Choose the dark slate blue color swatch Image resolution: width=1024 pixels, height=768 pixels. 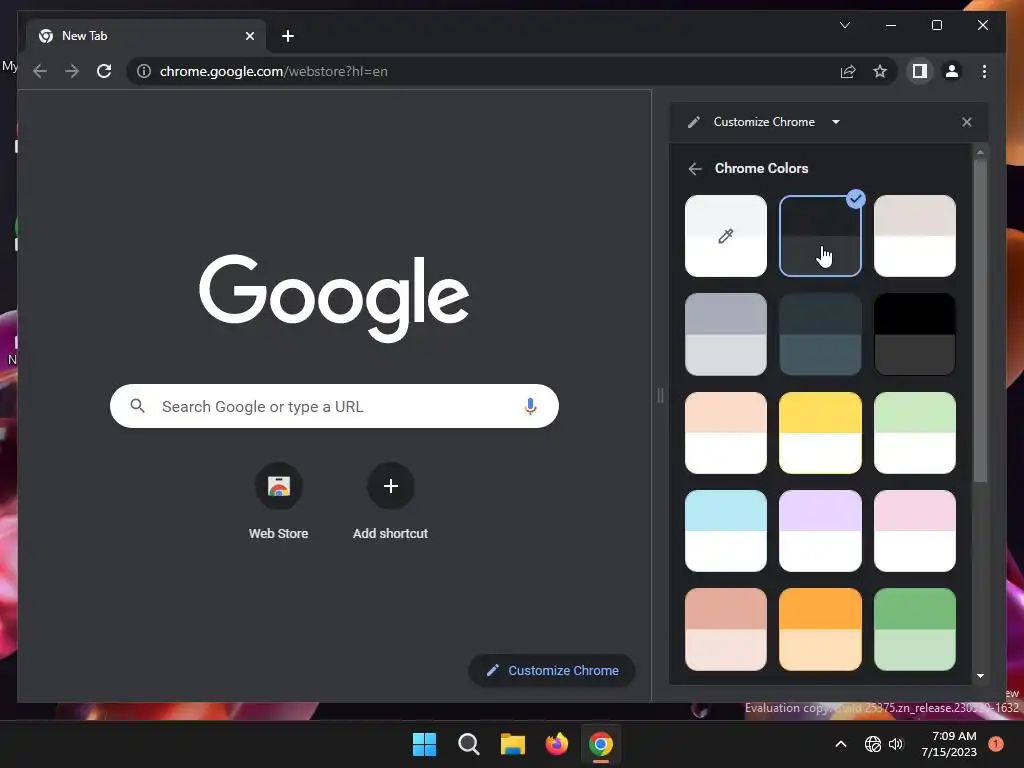tap(820, 334)
